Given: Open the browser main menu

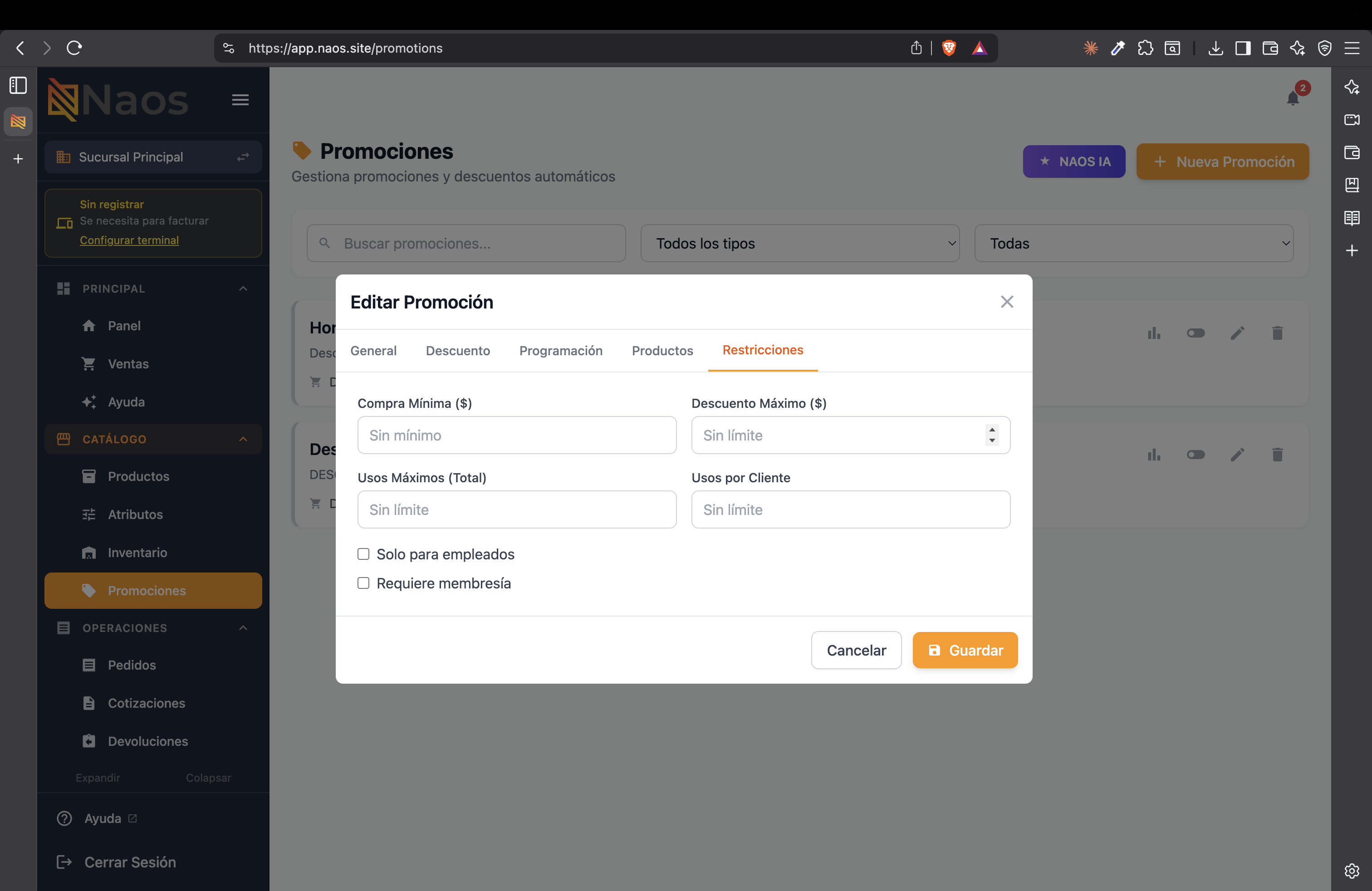Looking at the screenshot, I should coord(1352,48).
